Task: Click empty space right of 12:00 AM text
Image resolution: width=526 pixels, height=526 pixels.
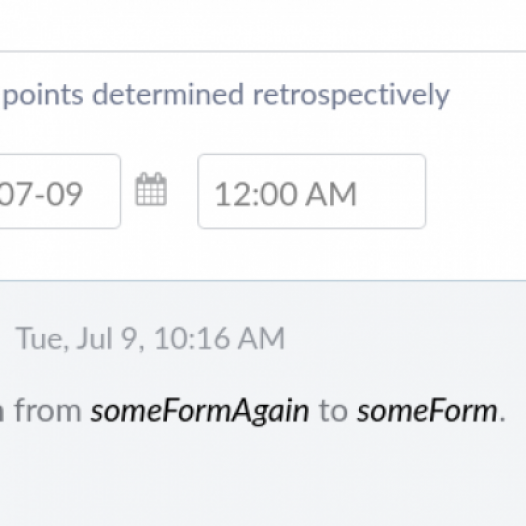Action: coord(391,192)
